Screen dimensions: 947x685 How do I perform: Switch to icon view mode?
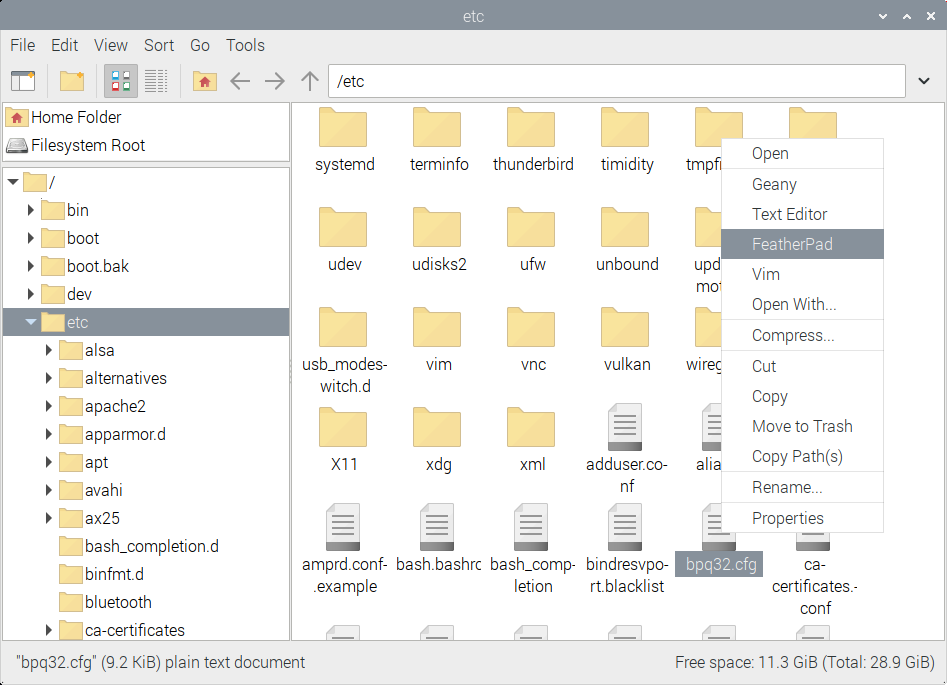[120, 81]
